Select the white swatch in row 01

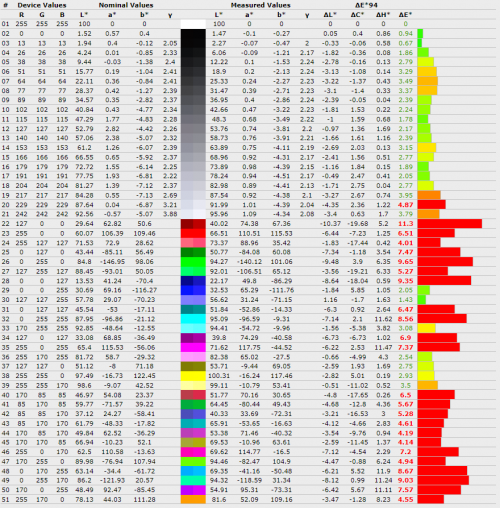193,24
